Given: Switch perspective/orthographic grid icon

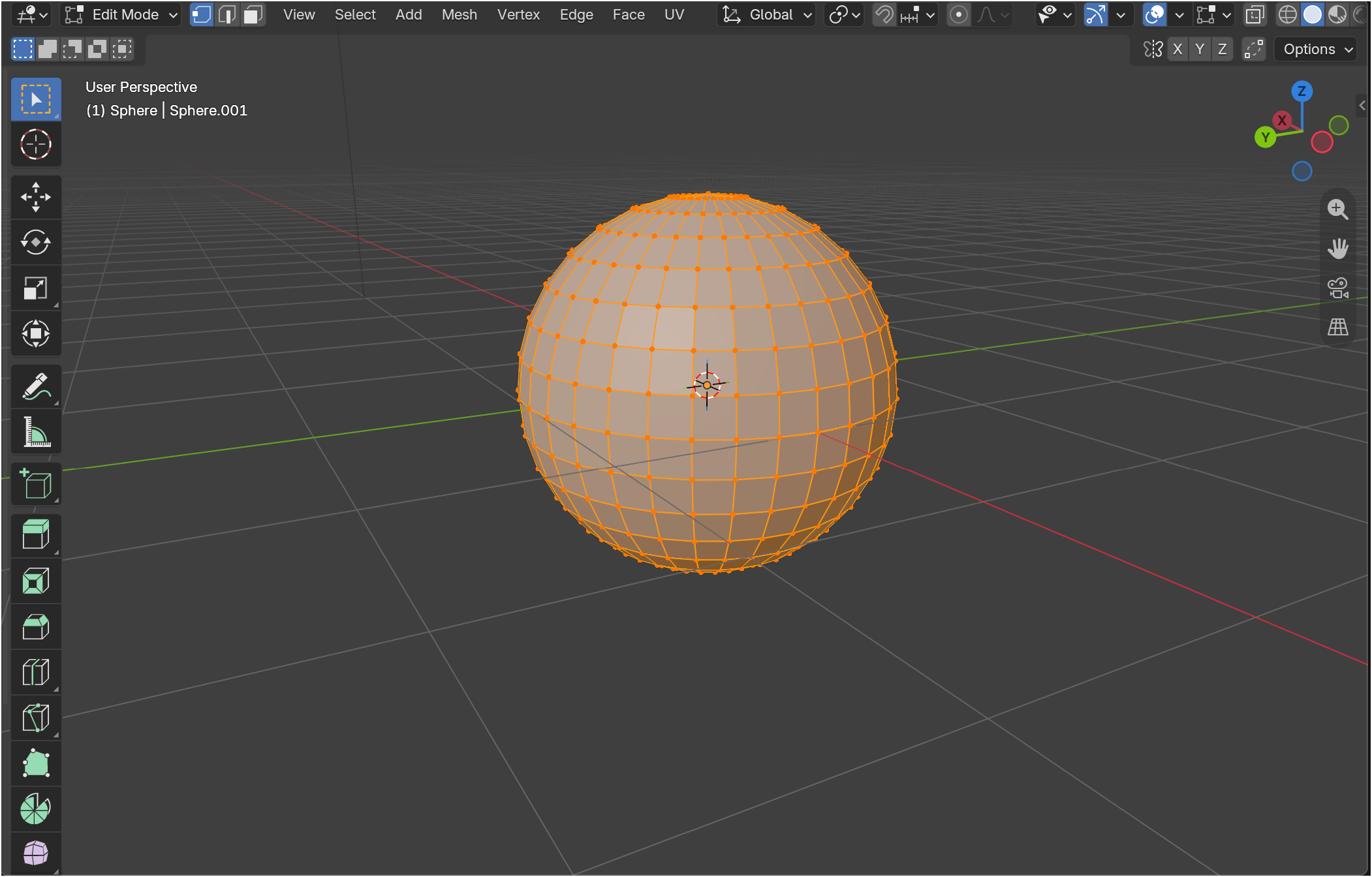Looking at the screenshot, I should (1337, 327).
